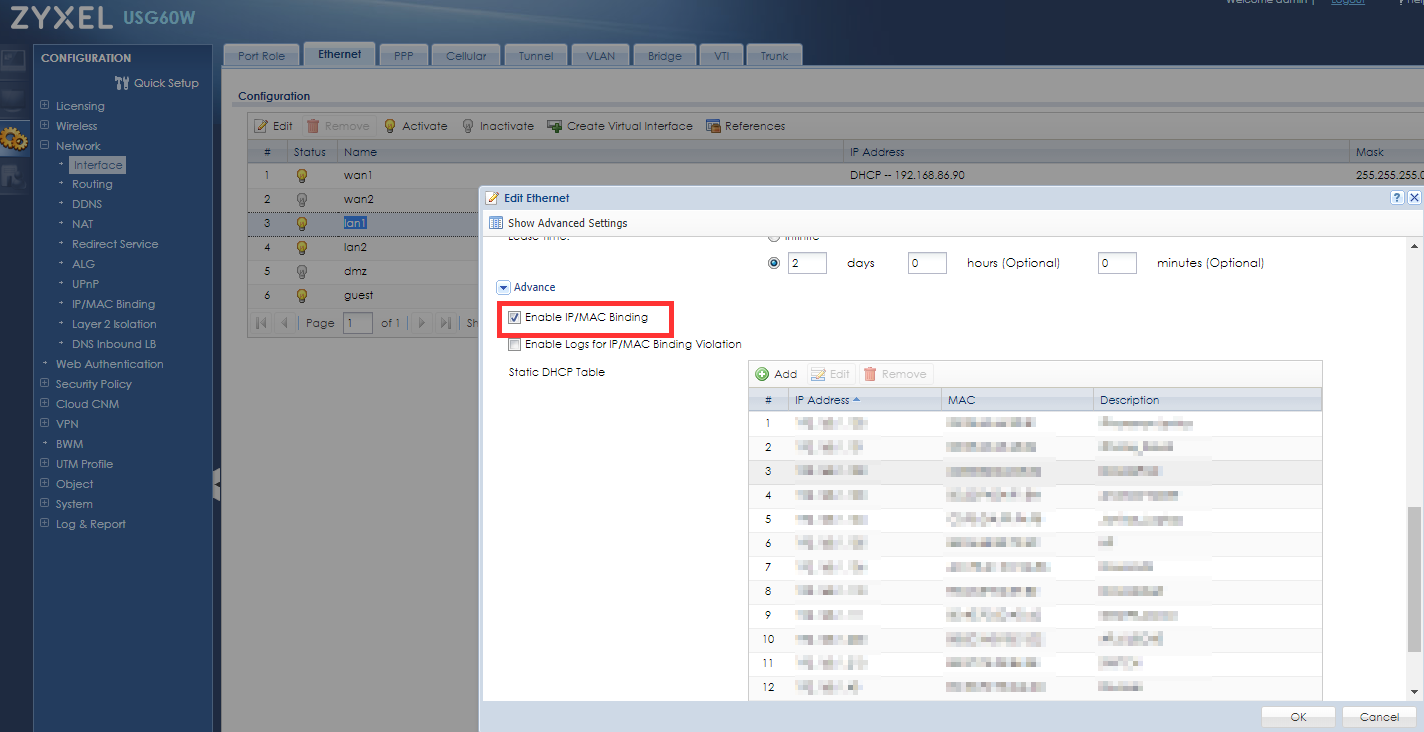Click the Quick Setup wrench icon

coord(122,83)
